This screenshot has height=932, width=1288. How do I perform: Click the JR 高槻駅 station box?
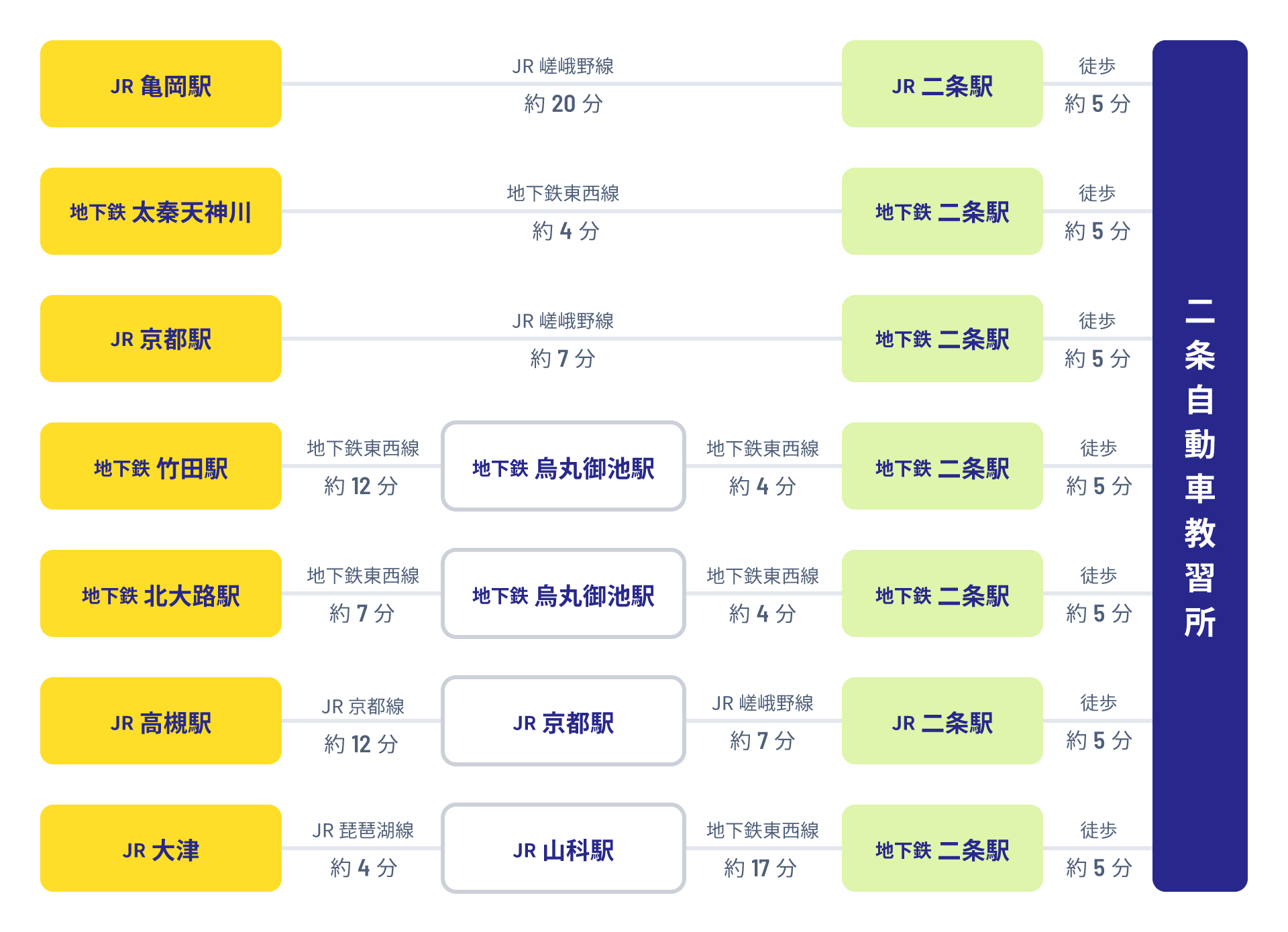[x=161, y=721]
